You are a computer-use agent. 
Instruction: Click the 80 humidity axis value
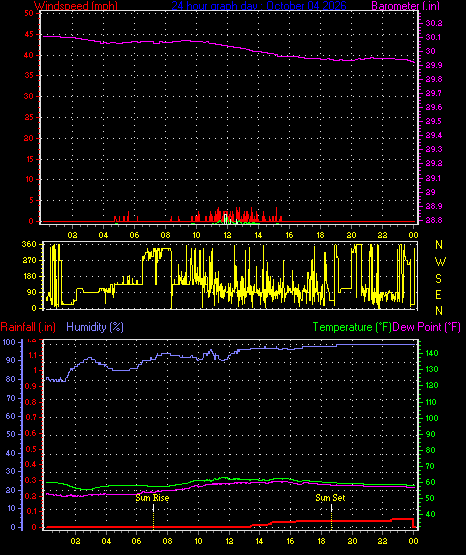[x=11, y=379]
